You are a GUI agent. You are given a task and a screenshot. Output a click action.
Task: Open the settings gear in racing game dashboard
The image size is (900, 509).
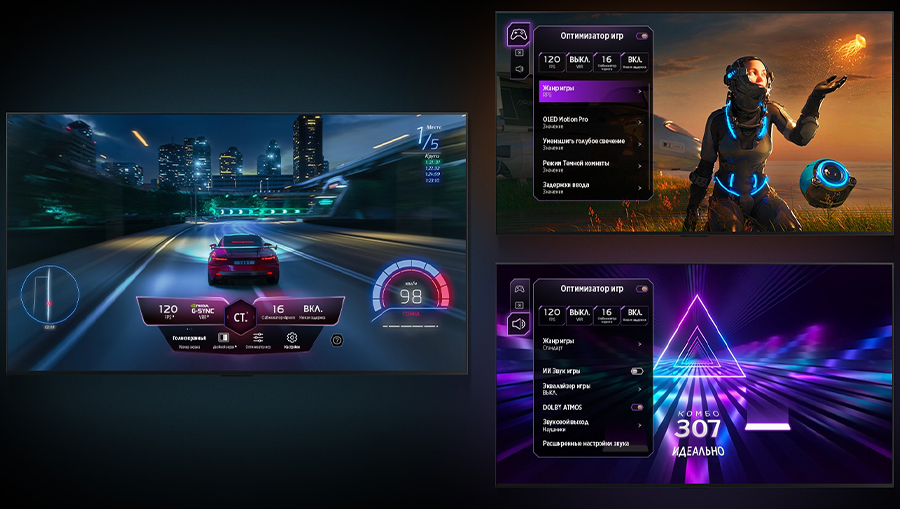(x=293, y=339)
